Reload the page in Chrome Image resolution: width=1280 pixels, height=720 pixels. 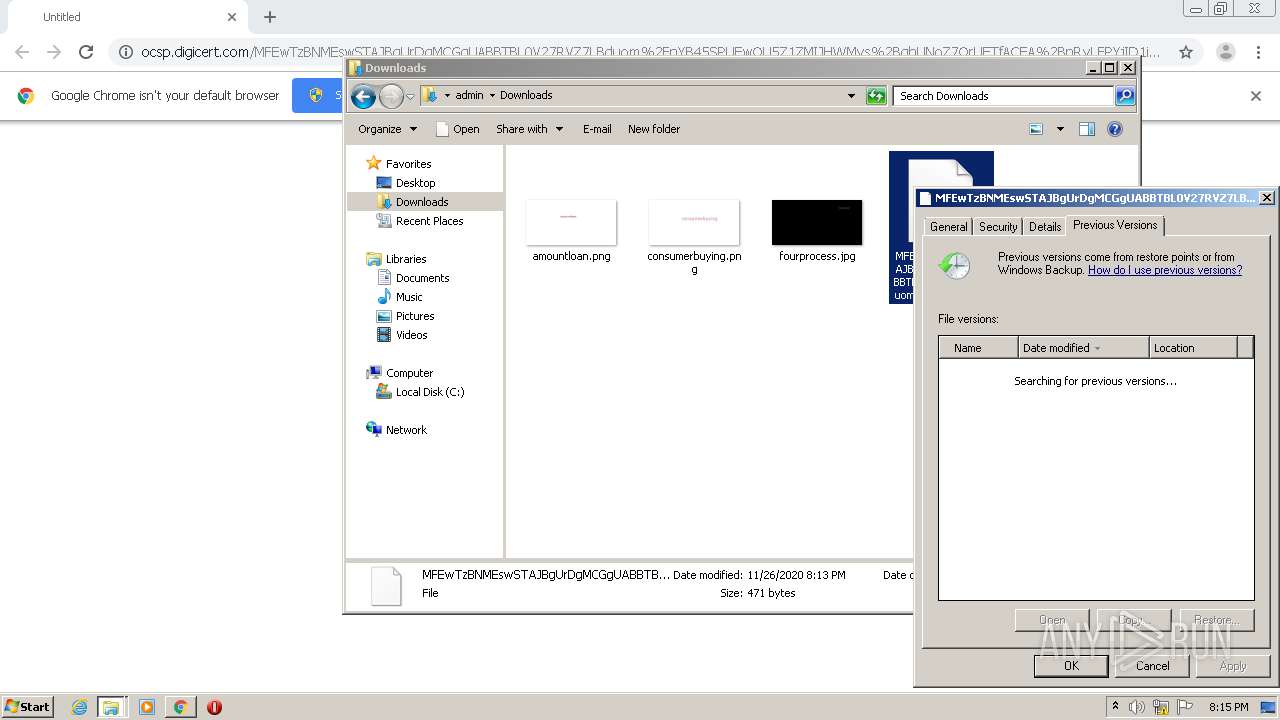86,52
